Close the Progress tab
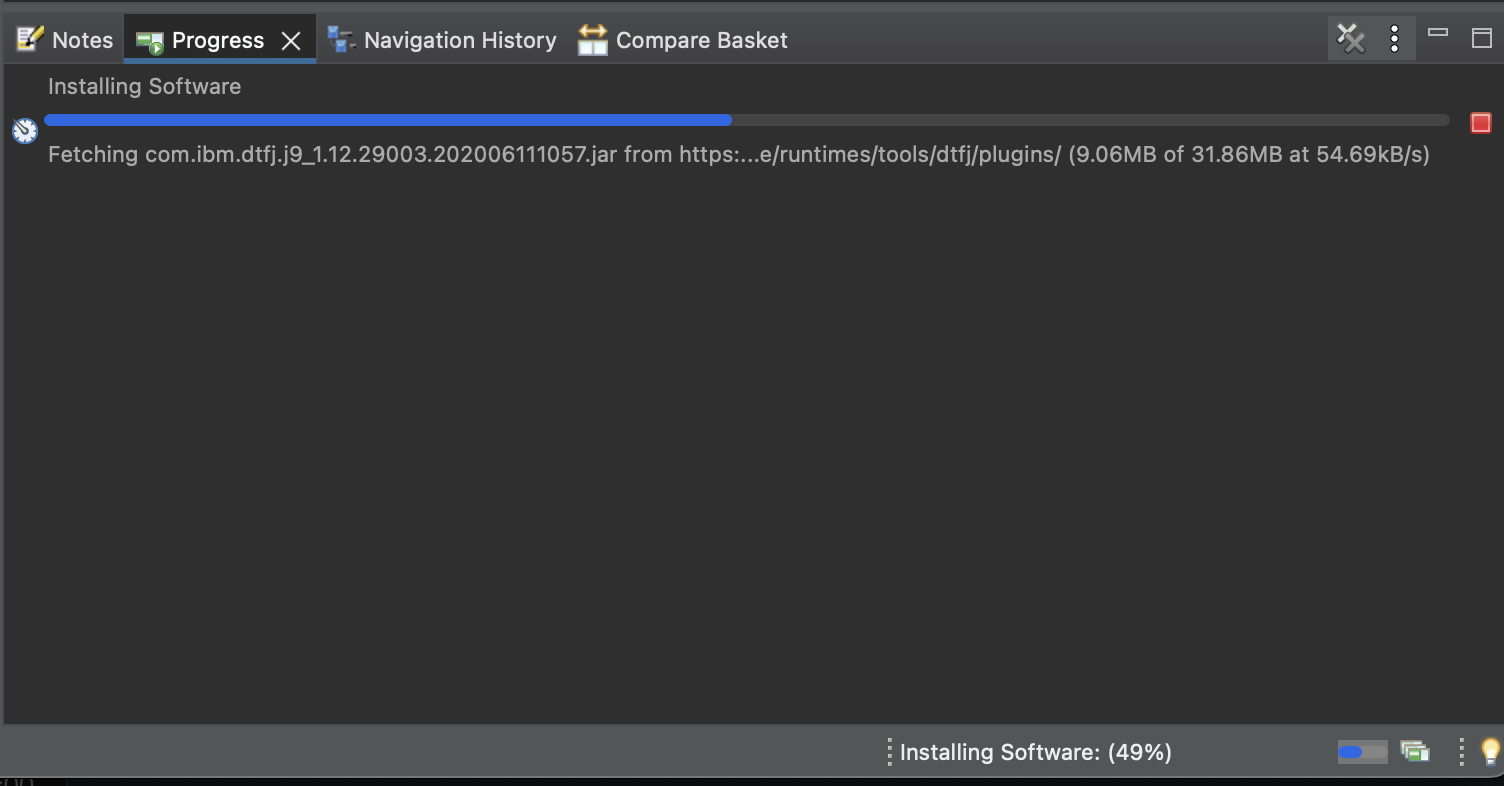The height and width of the screenshot is (786, 1504). pyautogui.click(x=291, y=41)
